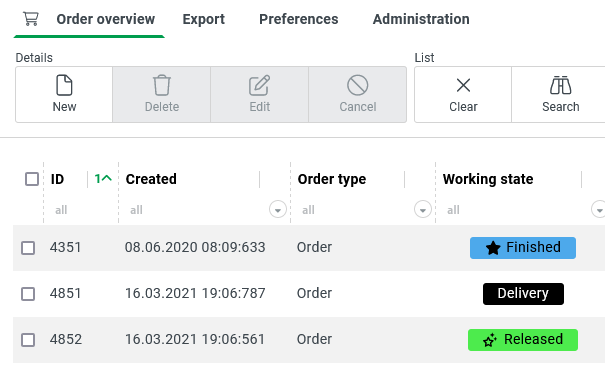Click the Delete trash button
Screen dimensions: 605x365
point(162,95)
